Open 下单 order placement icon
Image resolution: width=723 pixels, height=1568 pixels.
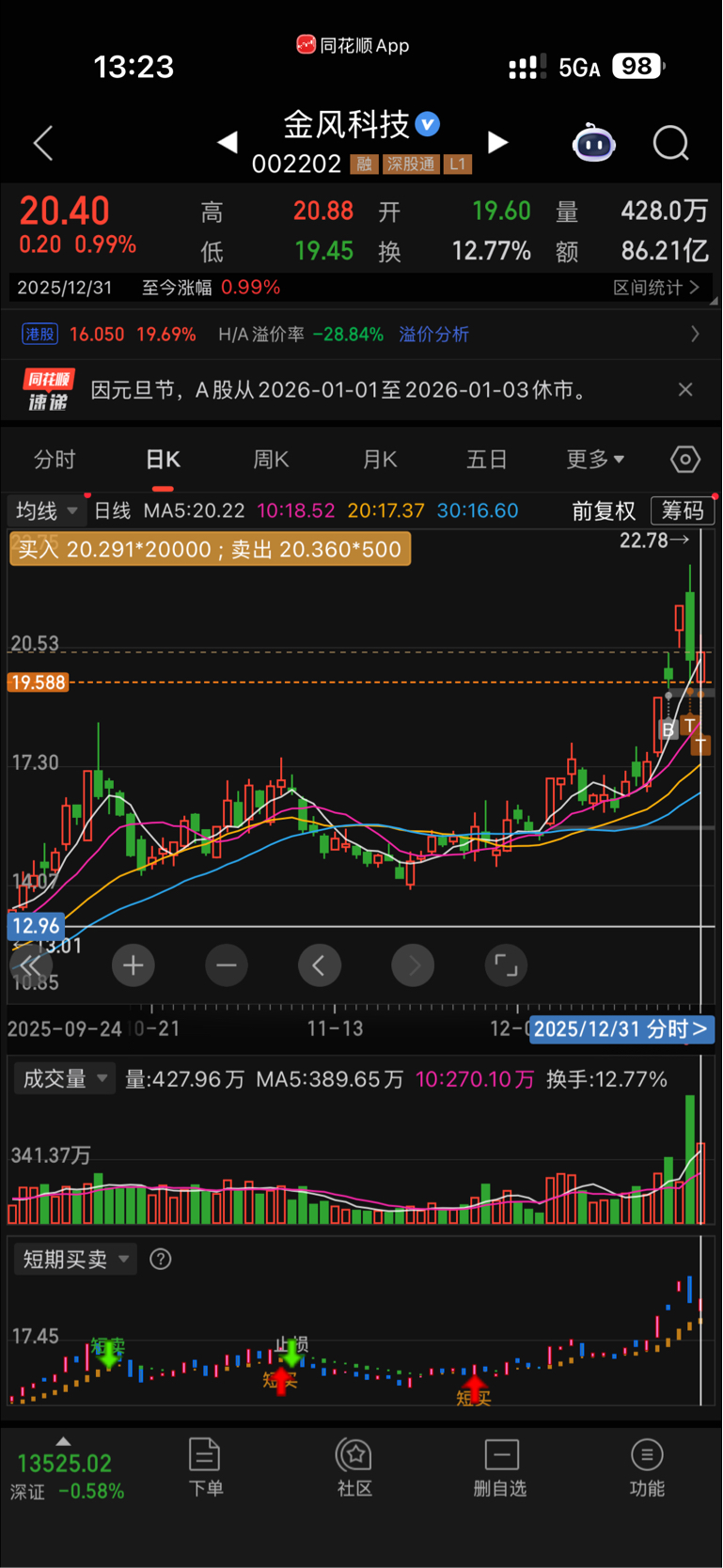pos(205,1466)
